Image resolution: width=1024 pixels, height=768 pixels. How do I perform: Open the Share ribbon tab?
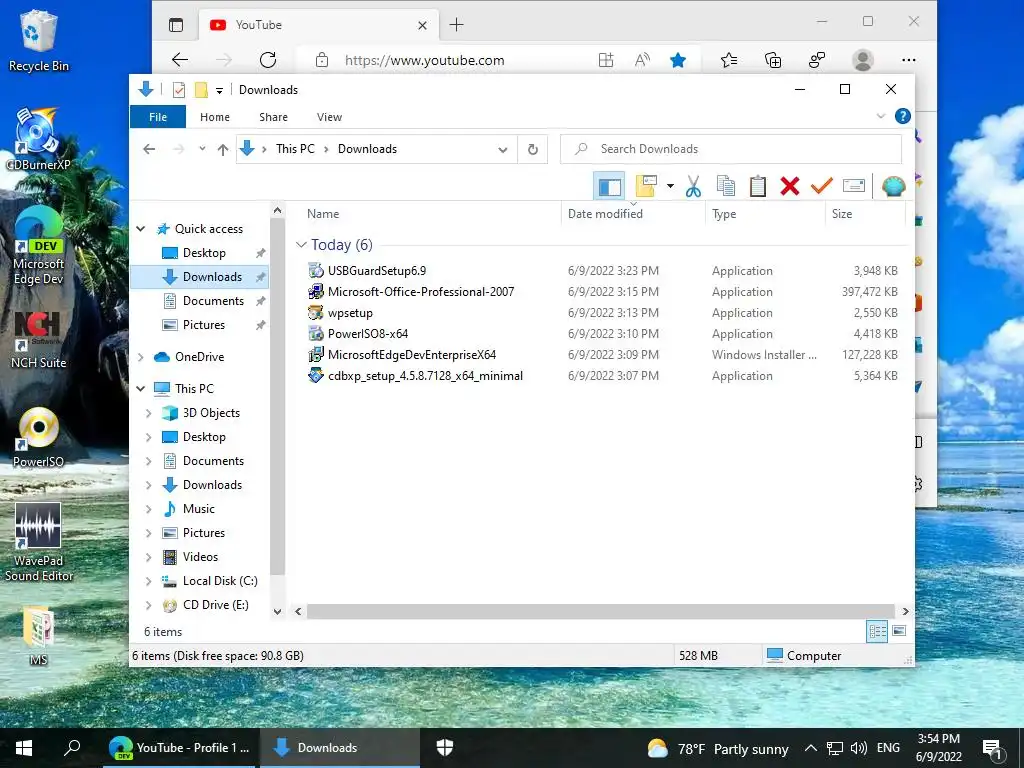click(x=273, y=117)
